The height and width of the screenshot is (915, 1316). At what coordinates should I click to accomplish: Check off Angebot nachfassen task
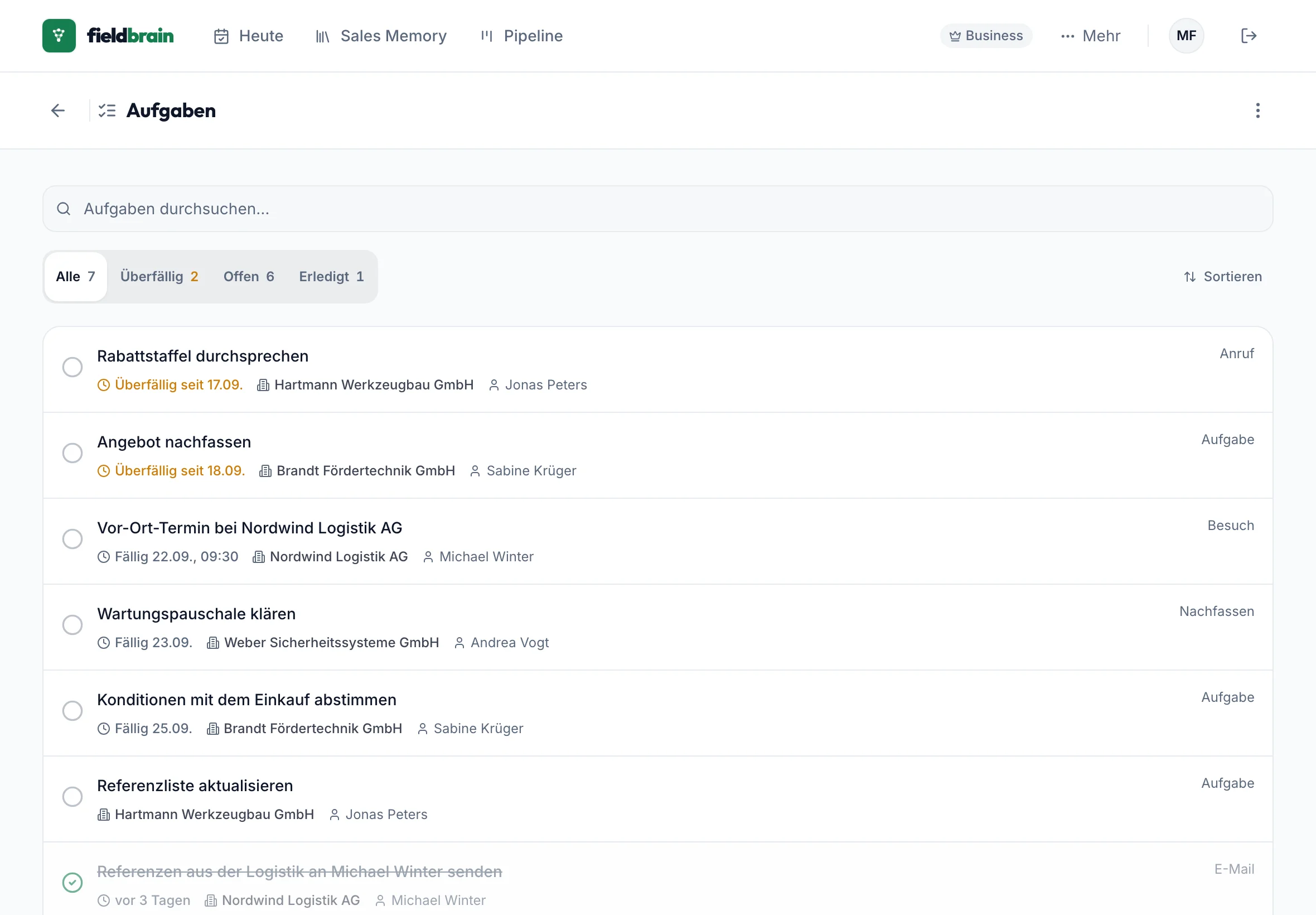coord(72,453)
